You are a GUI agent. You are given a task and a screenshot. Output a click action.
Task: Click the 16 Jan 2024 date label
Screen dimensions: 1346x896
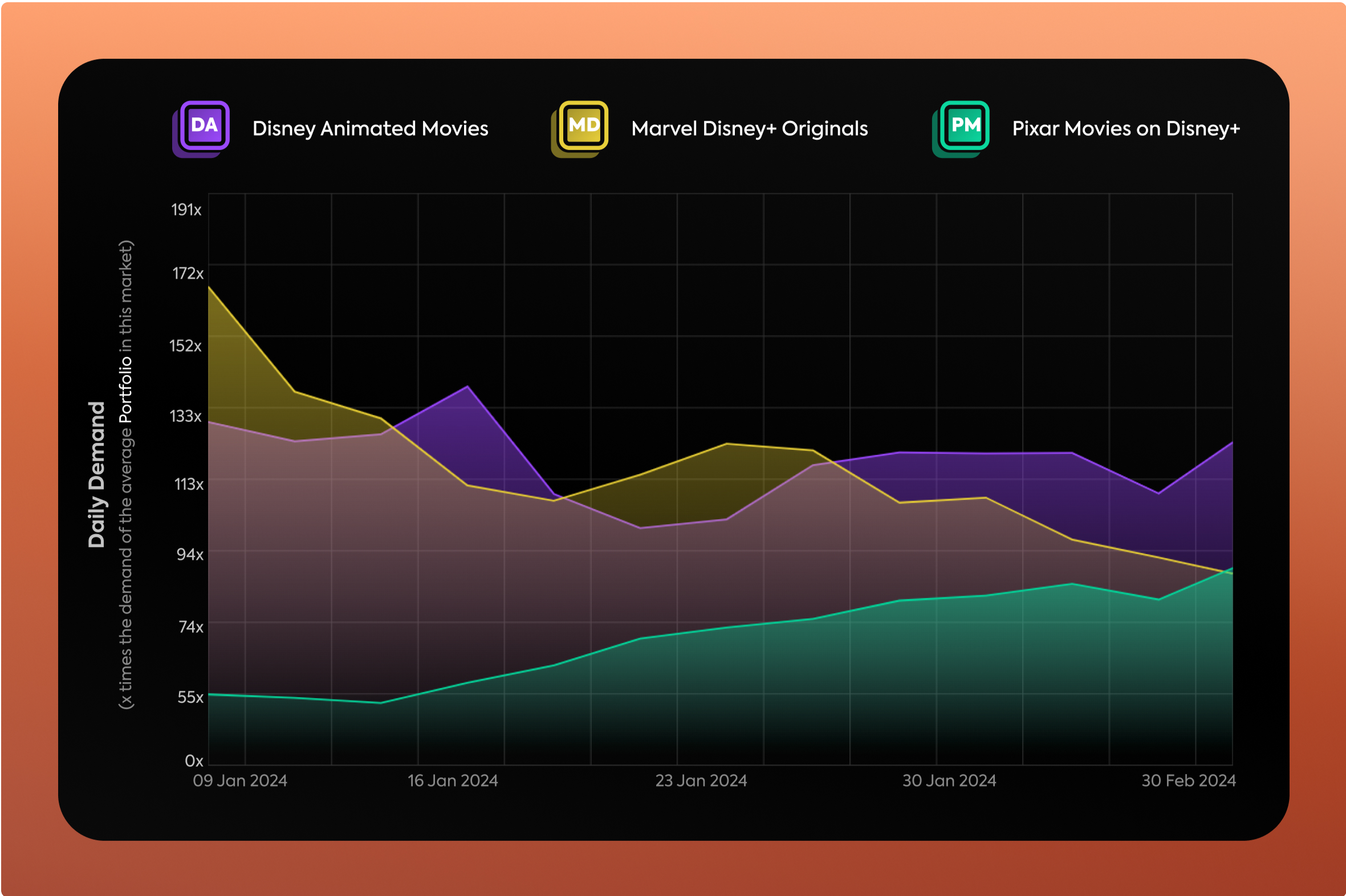pos(453,780)
